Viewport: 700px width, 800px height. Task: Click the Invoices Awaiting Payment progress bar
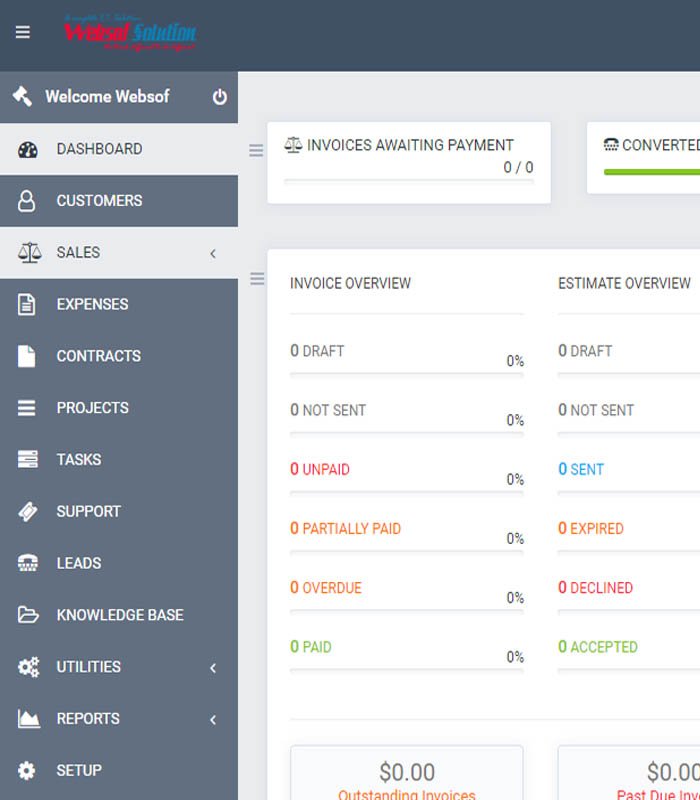tap(409, 181)
